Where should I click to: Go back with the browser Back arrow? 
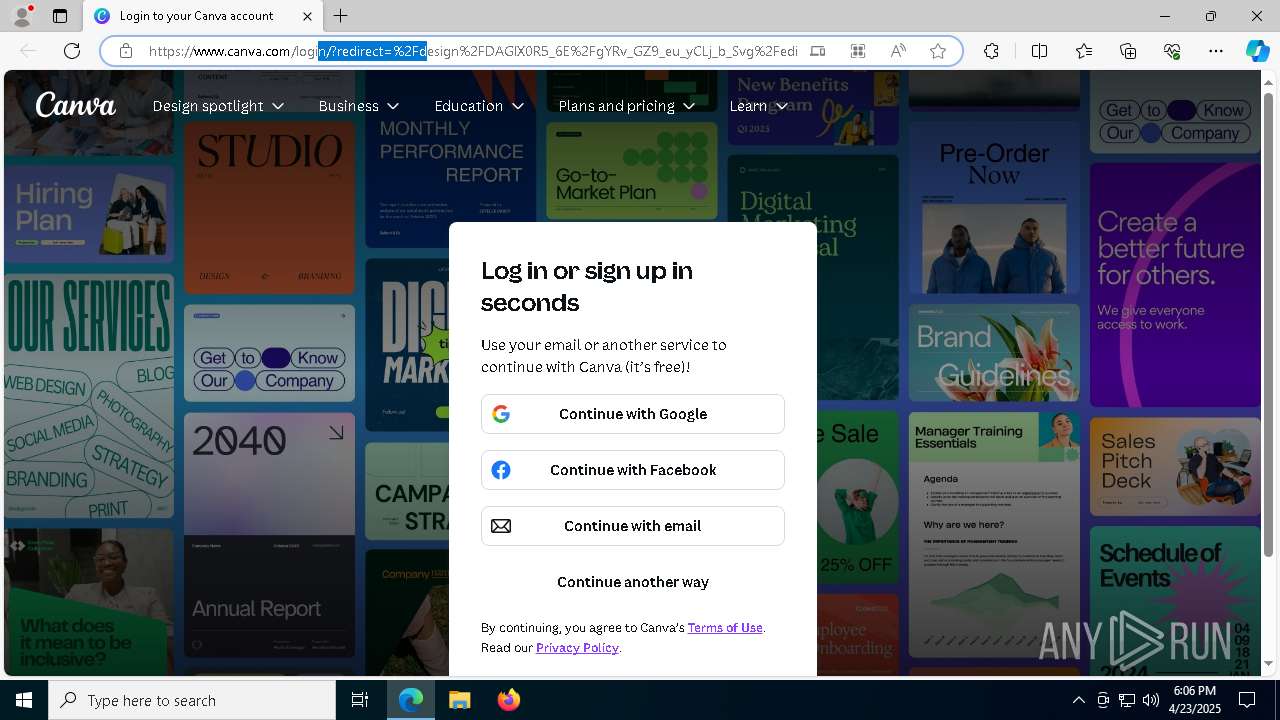pyautogui.click(x=28, y=51)
